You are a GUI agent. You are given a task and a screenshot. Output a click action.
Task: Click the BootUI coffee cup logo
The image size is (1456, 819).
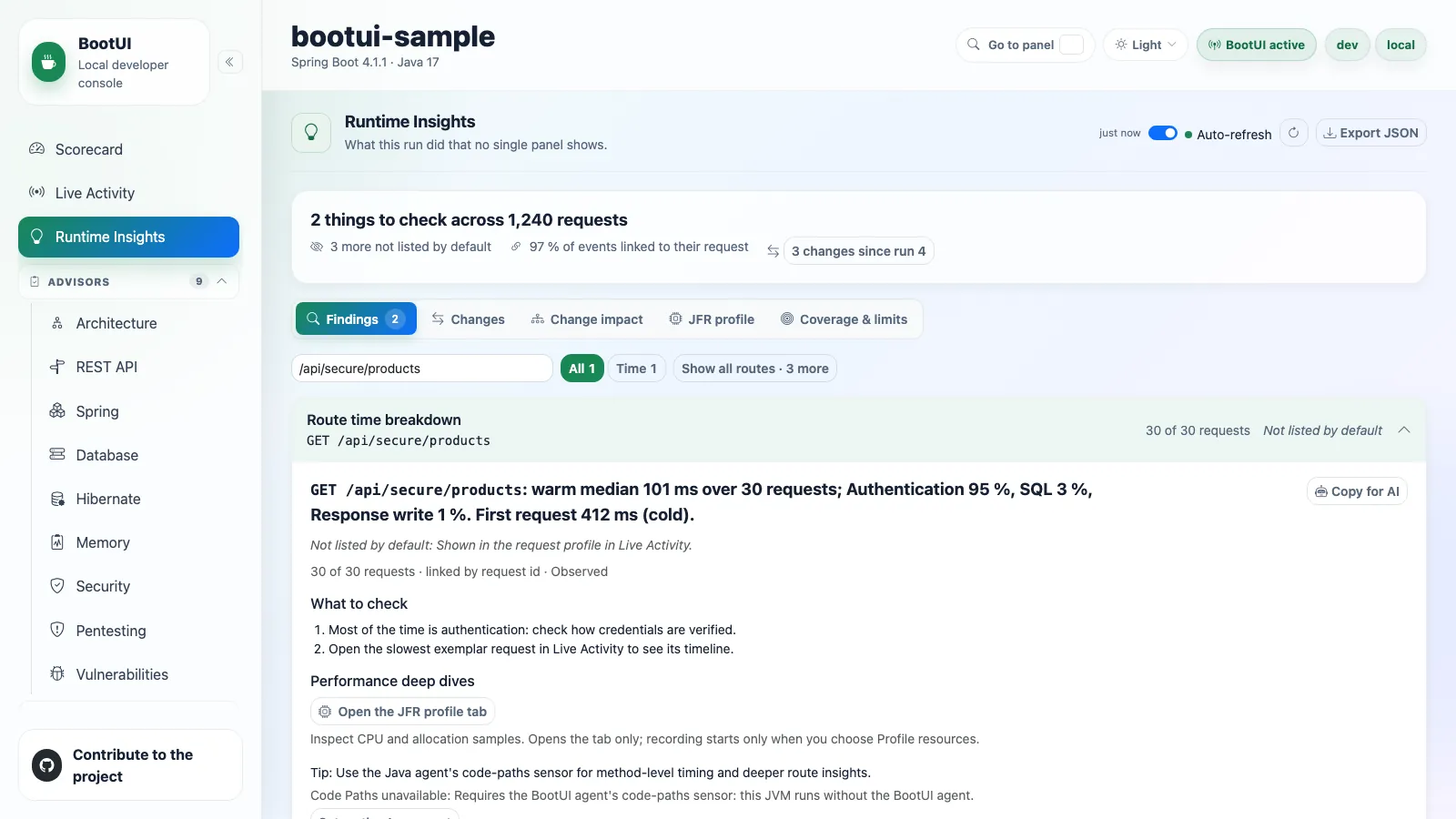[x=49, y=62]
